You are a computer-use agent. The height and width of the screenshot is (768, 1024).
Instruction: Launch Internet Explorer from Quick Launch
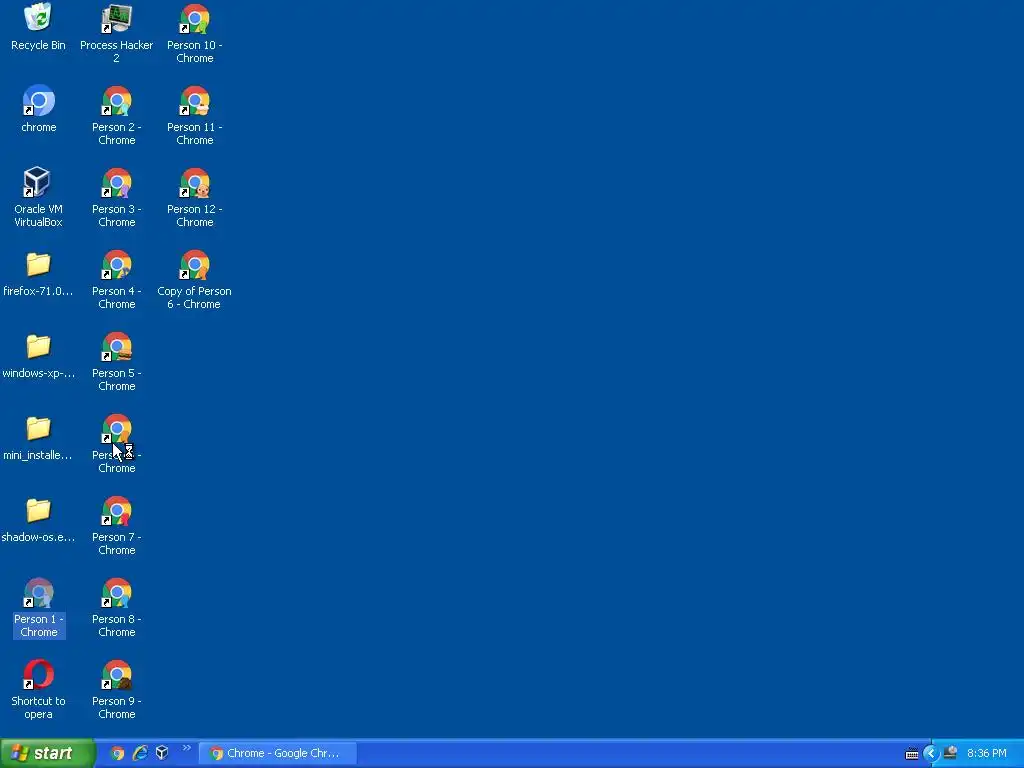tap(140, 753)
